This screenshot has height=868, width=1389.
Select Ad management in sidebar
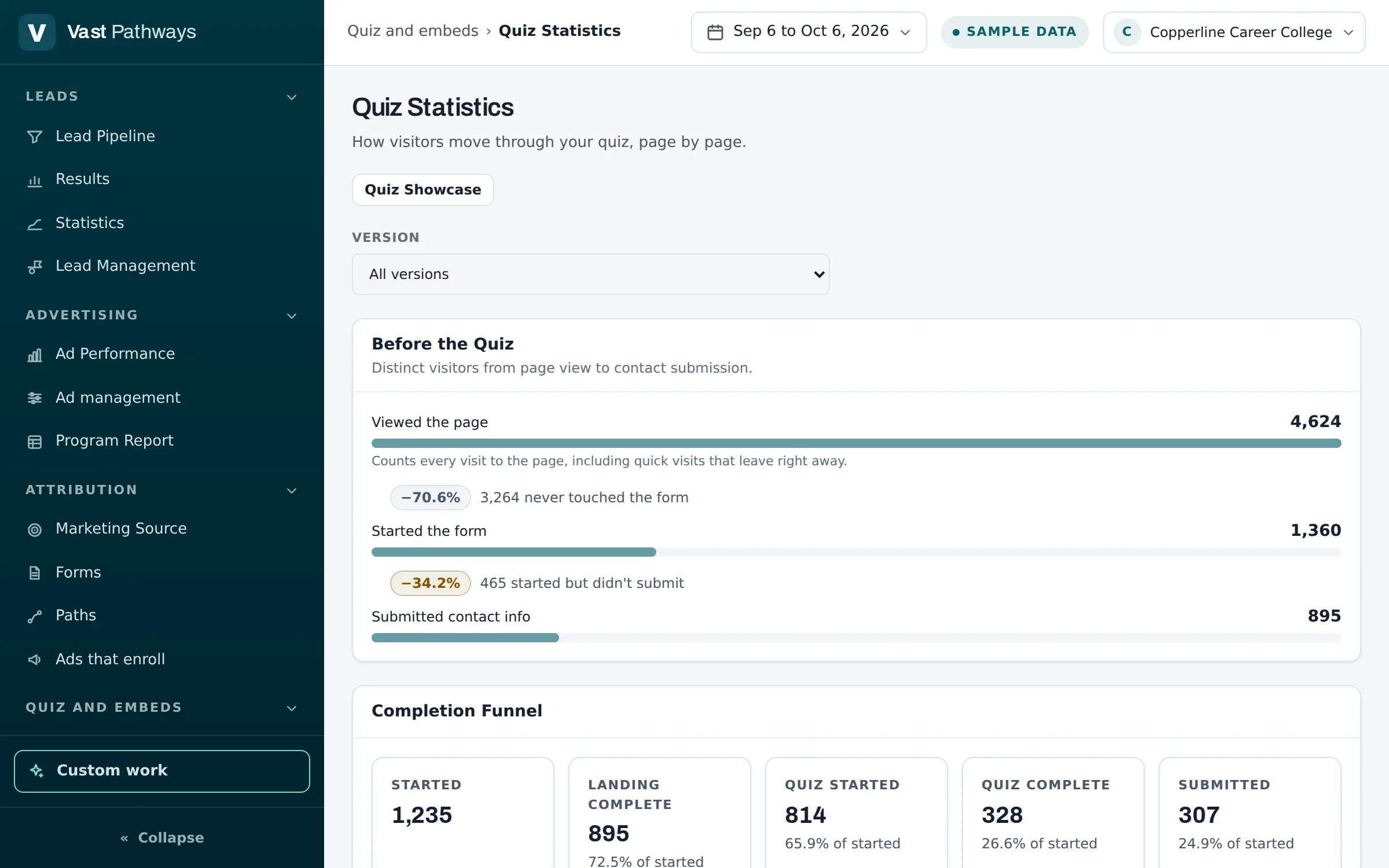point(162,398)
